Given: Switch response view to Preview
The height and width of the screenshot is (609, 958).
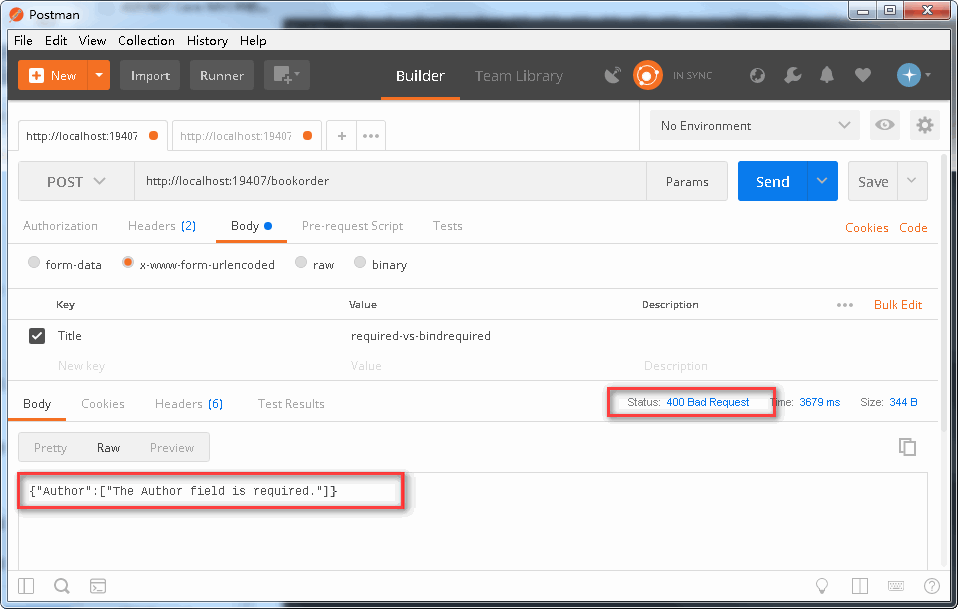Looking at the screenshot, I should click(x=172, y=448).
